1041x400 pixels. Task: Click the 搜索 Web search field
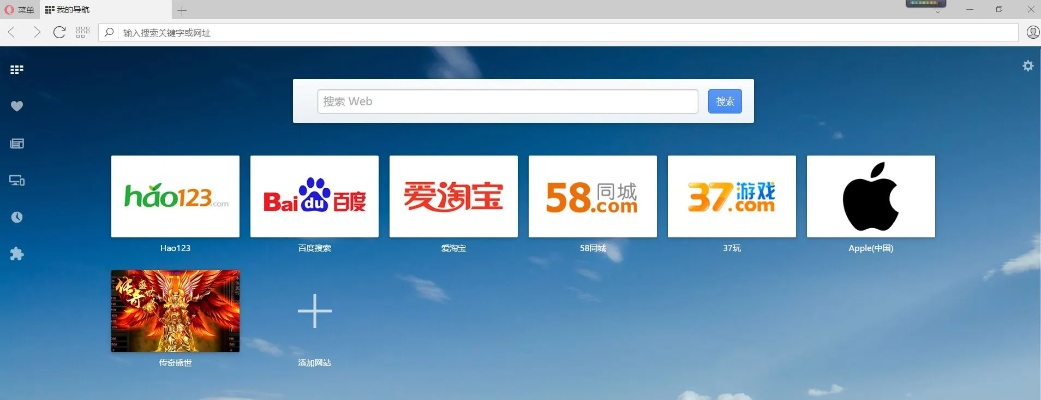coord(508,101)
